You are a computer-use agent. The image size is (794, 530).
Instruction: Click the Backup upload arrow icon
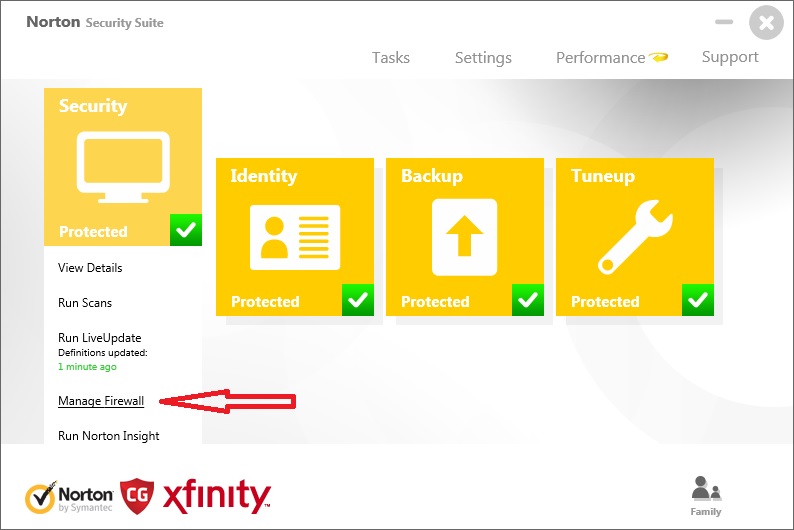pos(464,238)
